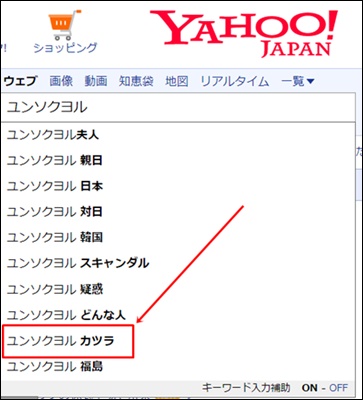The width and height of the screenshot is (363, 400).
Task: Choose suggestion ユンソクヨル 韓国
Action: tap(178, 238)
